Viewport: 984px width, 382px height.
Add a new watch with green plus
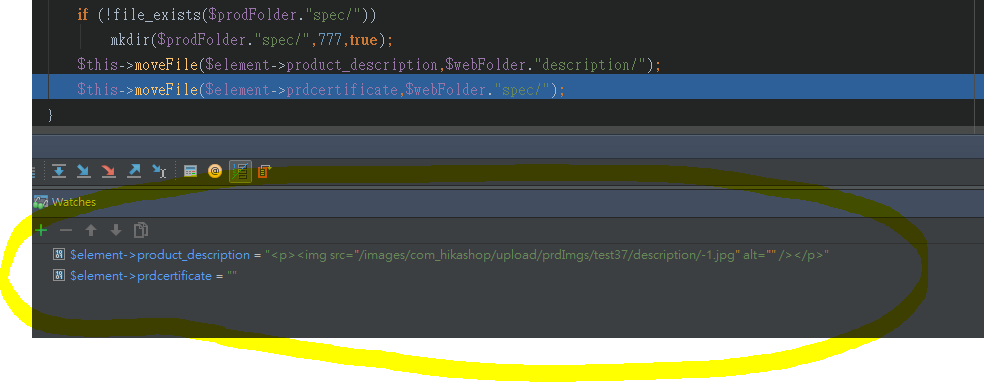pyautogui.click(x=41, y=230)
